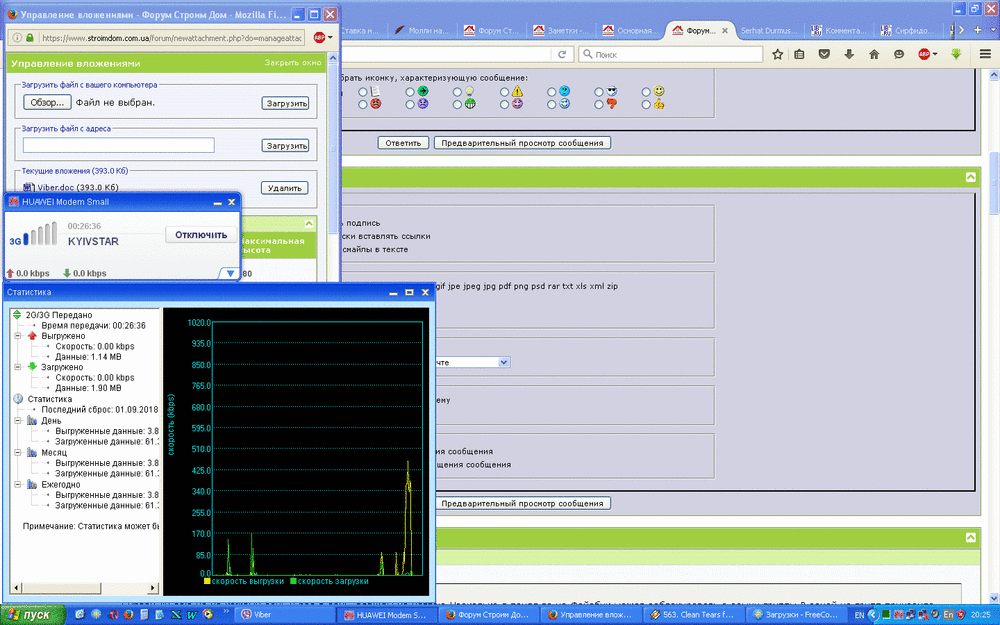1000x625 pixels.
Task: Click the Ответить button on the forum
Action: 403,142
